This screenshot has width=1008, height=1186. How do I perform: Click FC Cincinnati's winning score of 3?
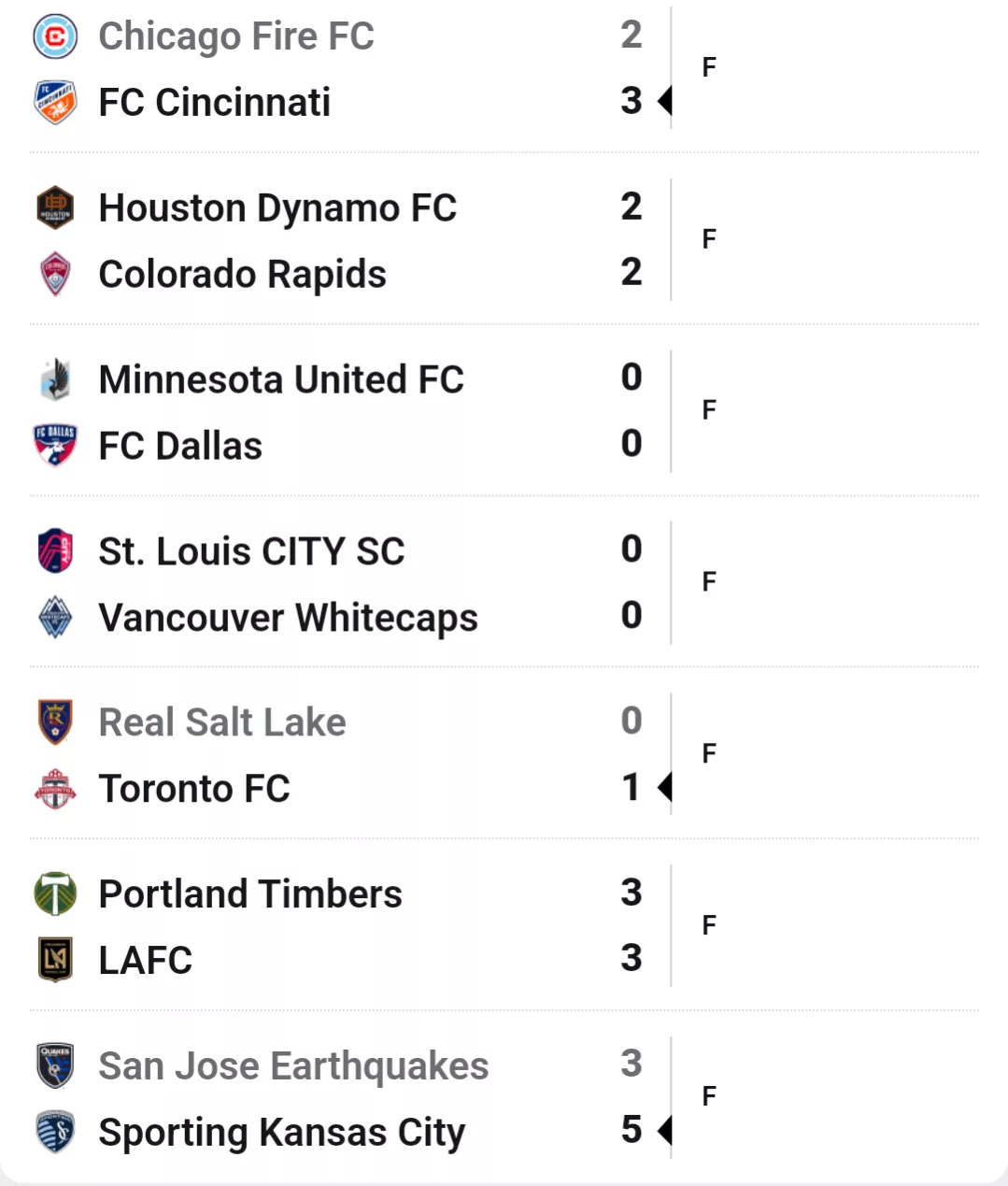click(632, 101)
